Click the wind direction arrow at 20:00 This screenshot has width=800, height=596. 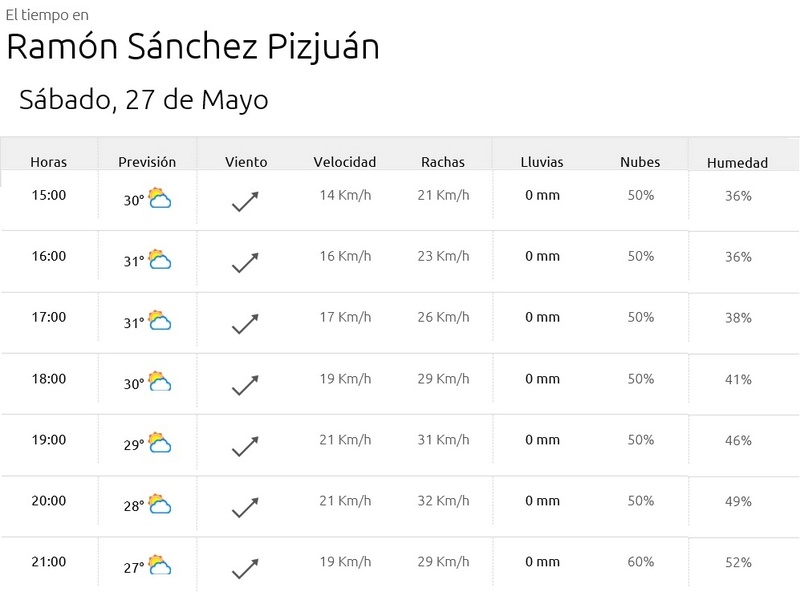pos(245,507)
